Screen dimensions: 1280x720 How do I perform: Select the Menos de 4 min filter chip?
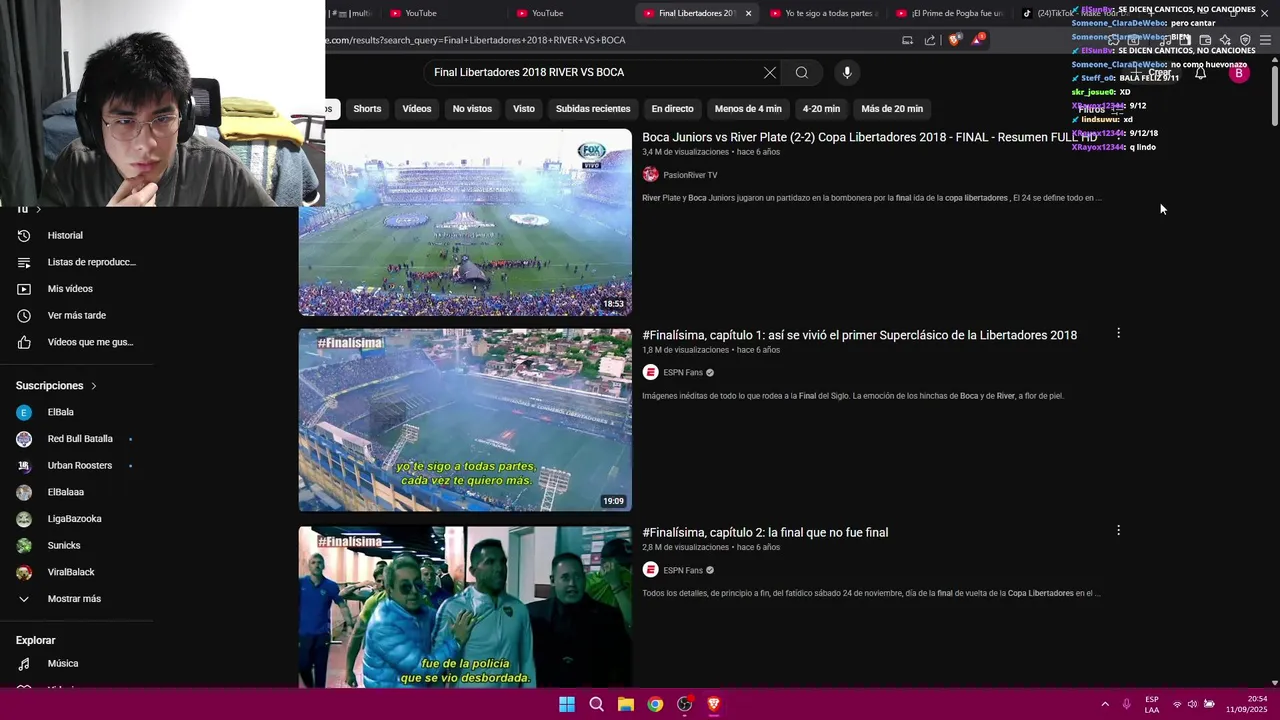click(748, 108)
